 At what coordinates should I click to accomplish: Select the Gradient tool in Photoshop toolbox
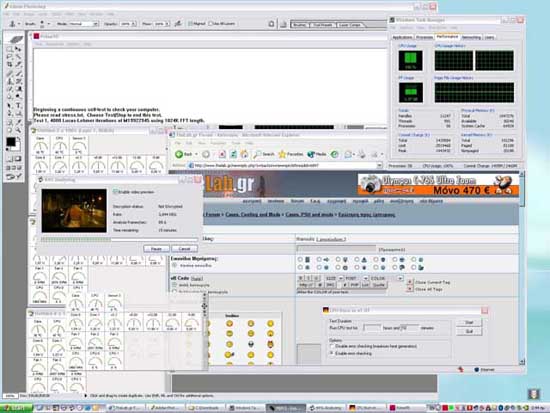(18, 89)
